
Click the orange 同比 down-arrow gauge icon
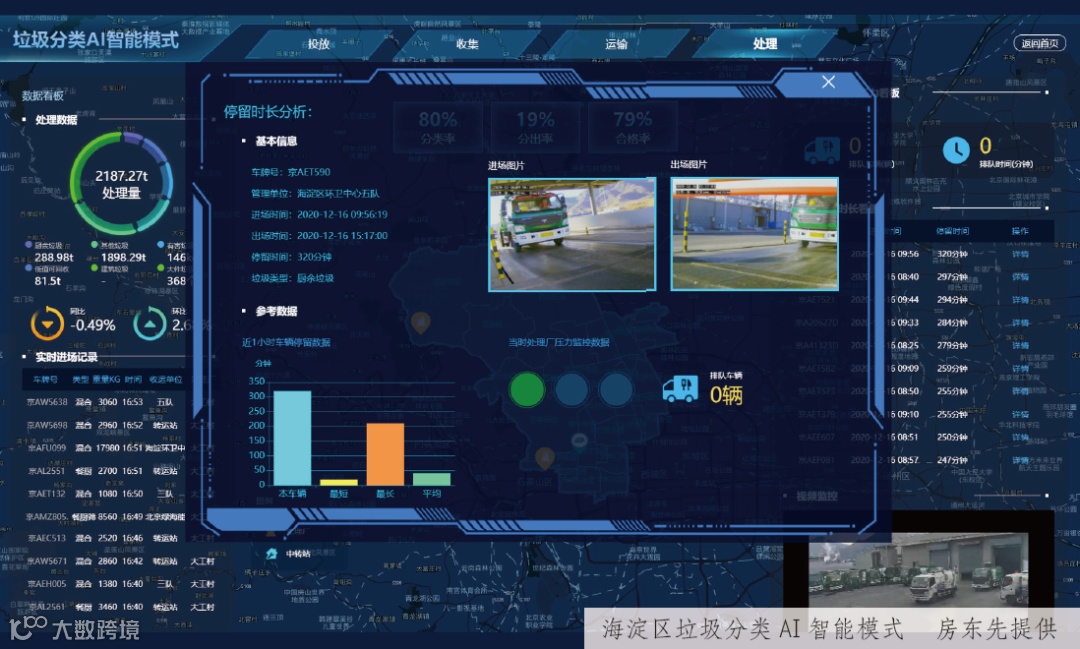point(48,324)
